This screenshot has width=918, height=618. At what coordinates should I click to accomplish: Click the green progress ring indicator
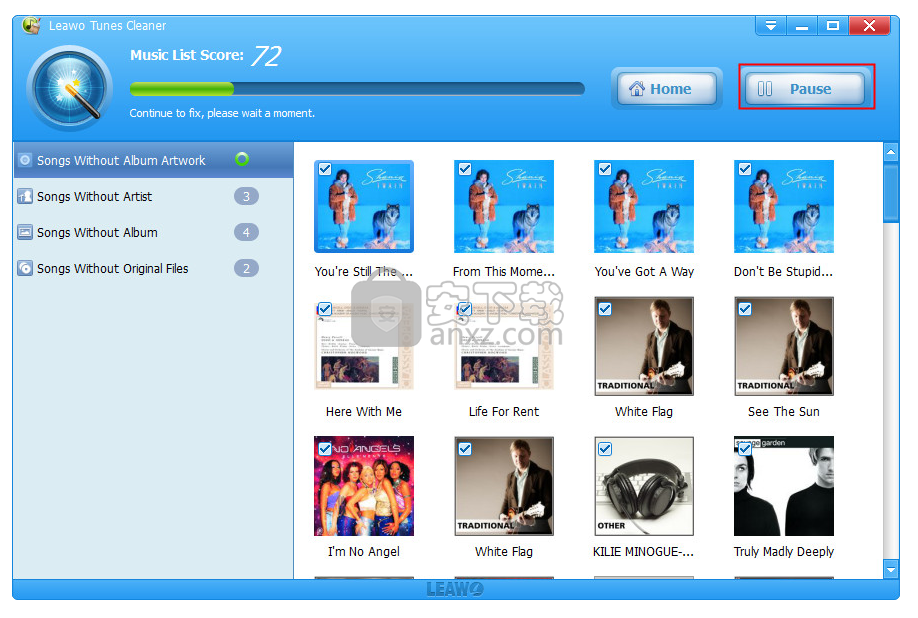click(x=242, y=159)
